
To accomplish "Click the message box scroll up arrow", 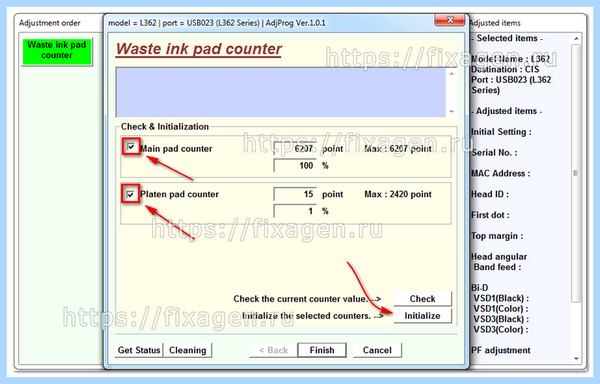I will [x=452, y=74].
